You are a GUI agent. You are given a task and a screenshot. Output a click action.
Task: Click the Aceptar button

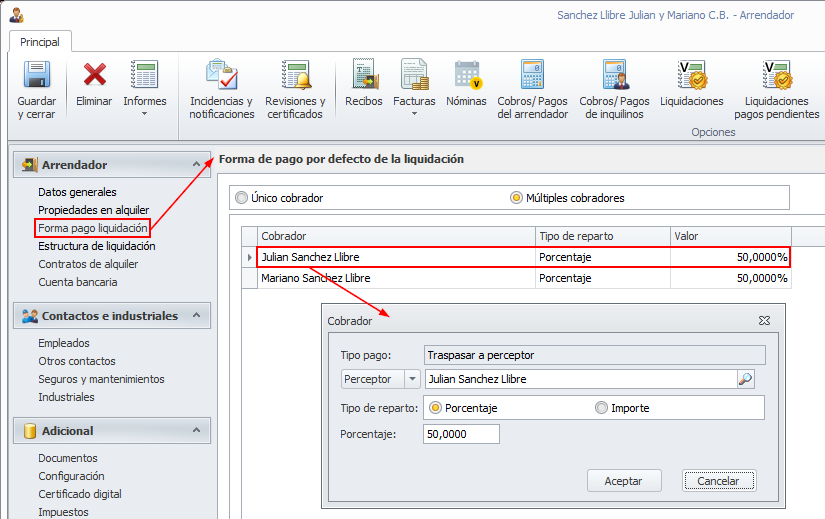pos(624,481)
